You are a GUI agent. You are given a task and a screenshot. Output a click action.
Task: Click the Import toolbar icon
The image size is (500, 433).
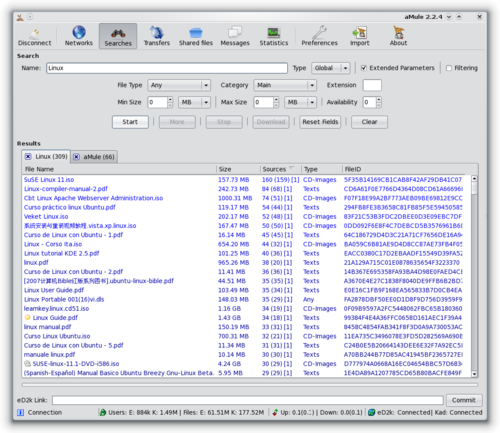[x=359, y=32]
